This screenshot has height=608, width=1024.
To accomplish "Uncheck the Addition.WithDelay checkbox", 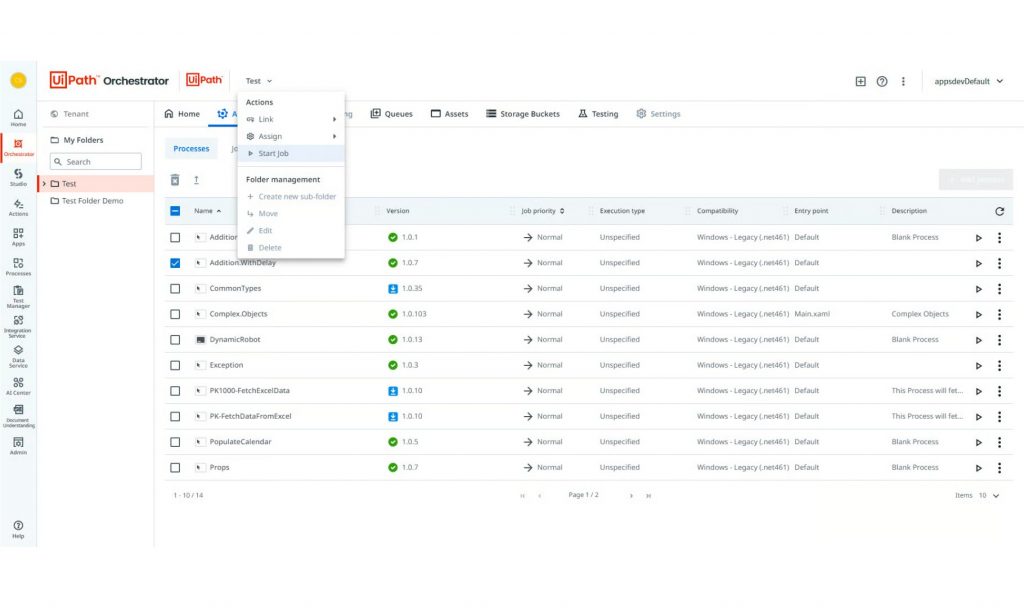I will (x=175, y=263).
